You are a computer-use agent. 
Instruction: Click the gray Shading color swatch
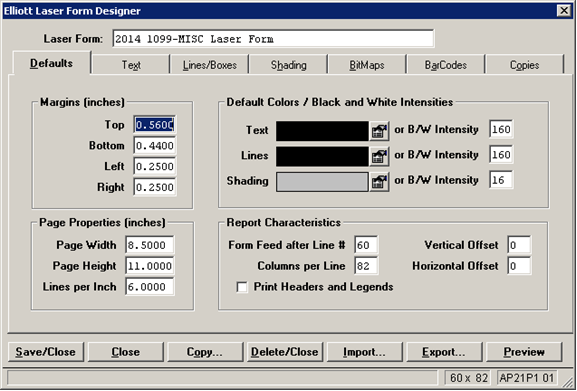(322, 181)
